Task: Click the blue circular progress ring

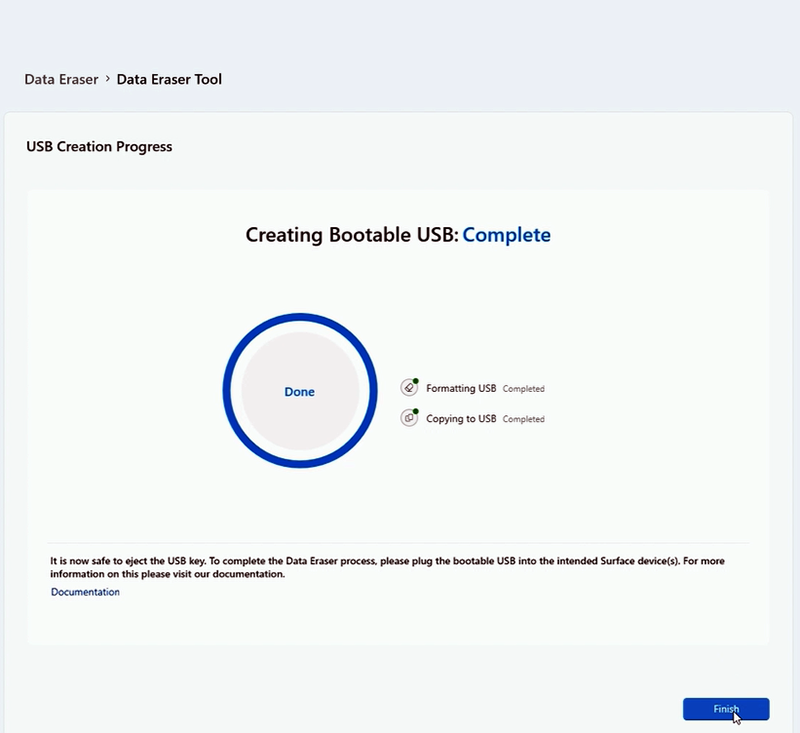Action: tap(298, 316)
